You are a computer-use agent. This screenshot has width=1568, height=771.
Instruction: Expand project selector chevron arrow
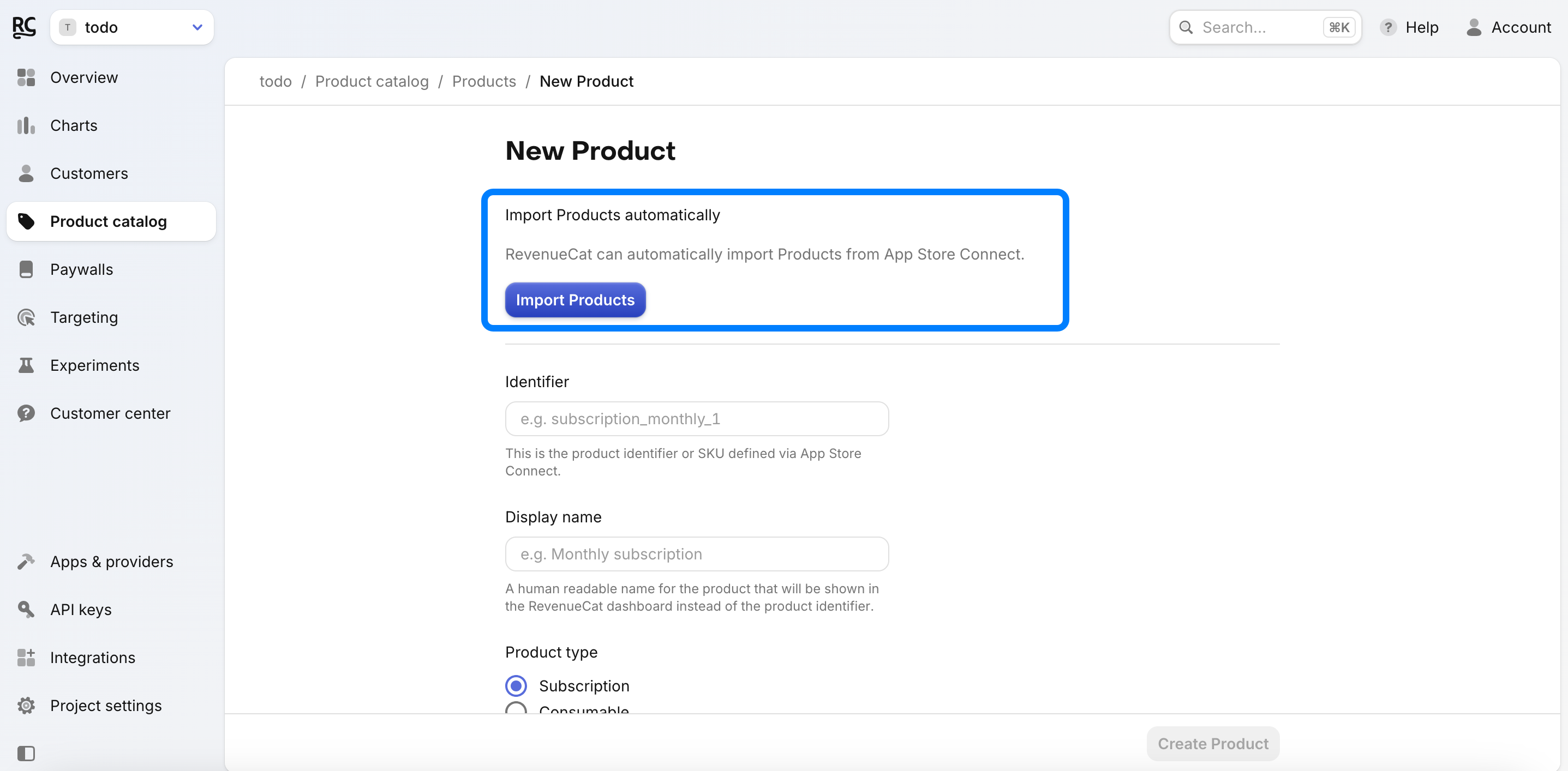tap(197, 27)
